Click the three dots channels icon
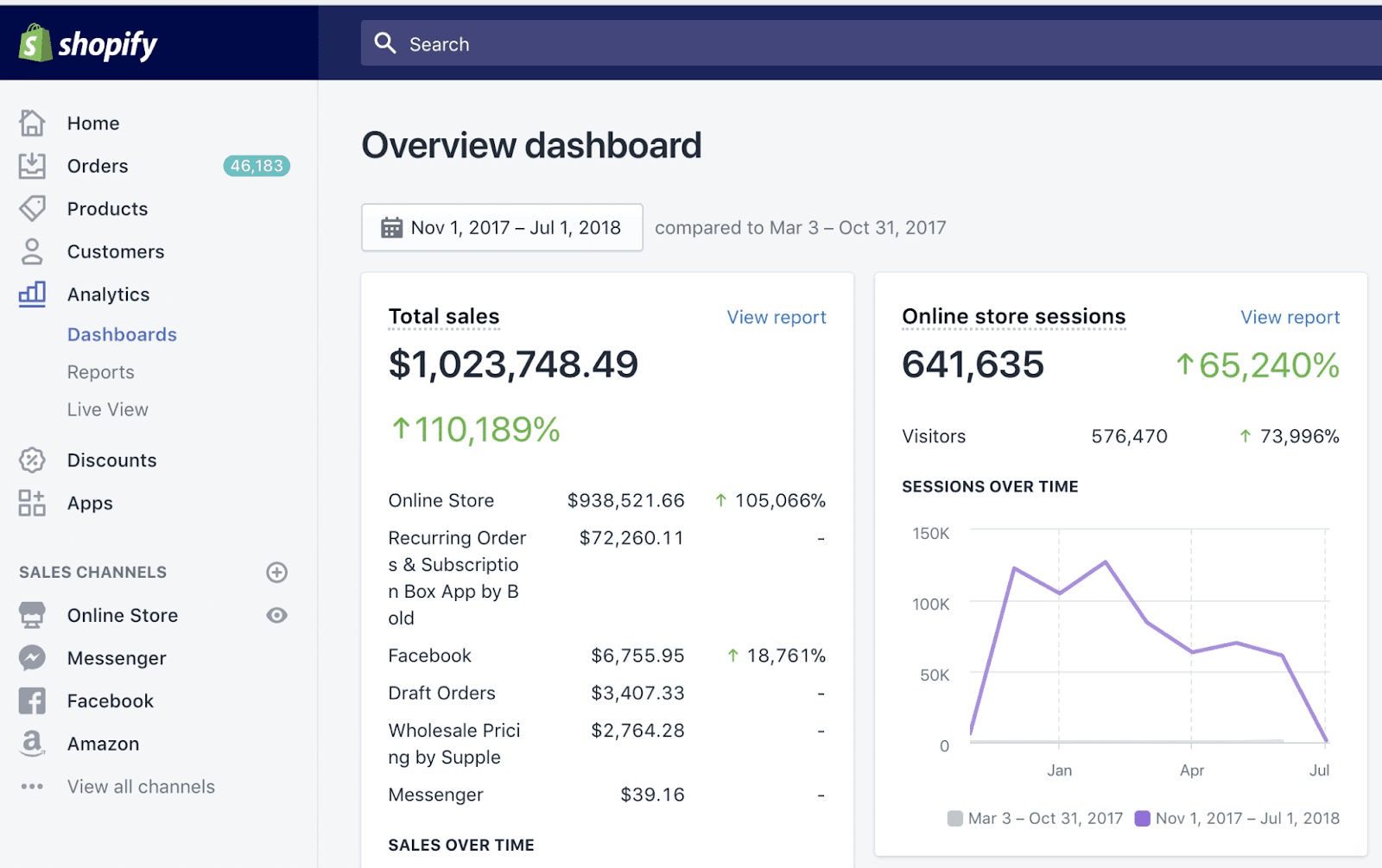 tap(32, 786)
